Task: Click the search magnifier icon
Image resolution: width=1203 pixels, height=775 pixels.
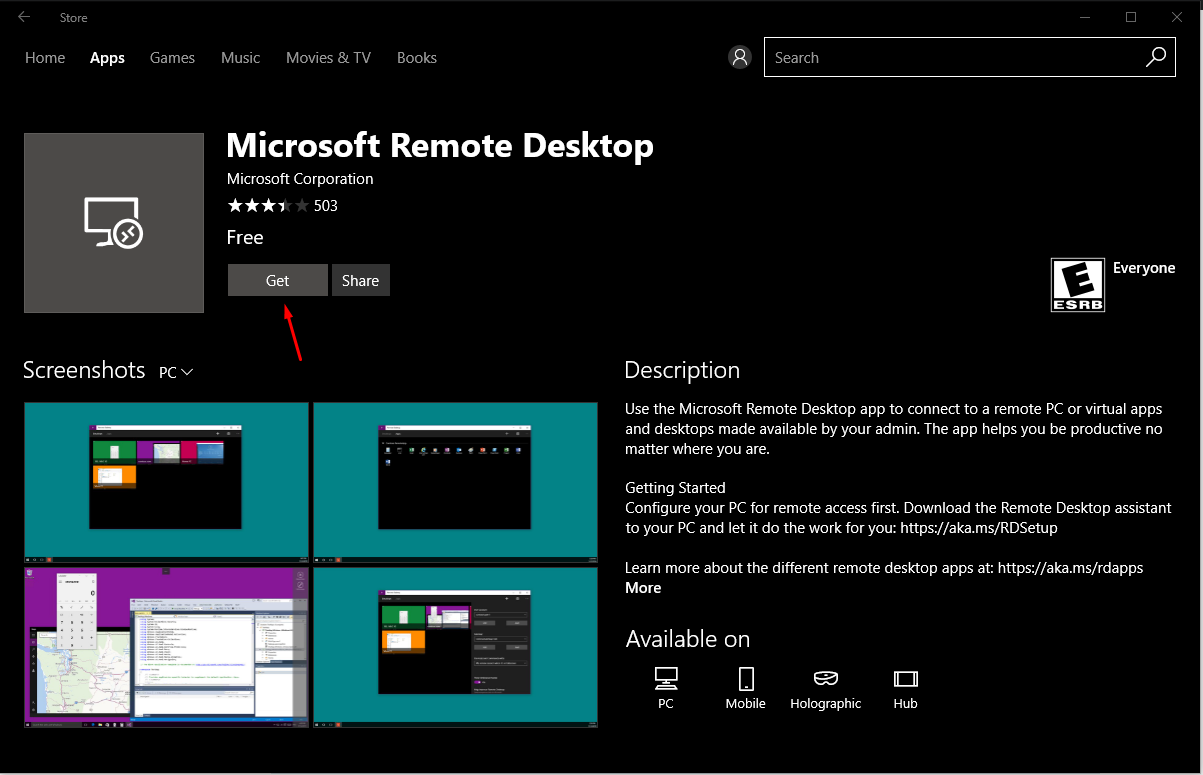Action: (x=1155, y=57)
